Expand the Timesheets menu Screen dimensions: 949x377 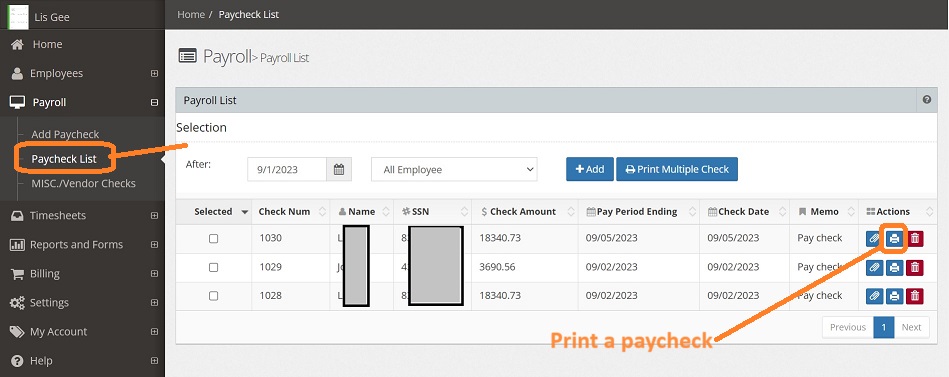154,215
